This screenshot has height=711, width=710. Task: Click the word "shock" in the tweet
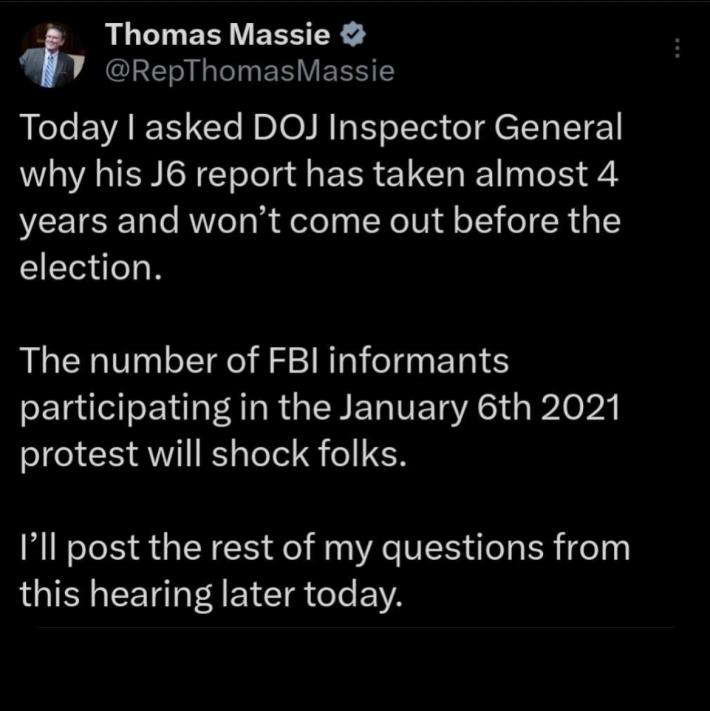click(260, 454)
